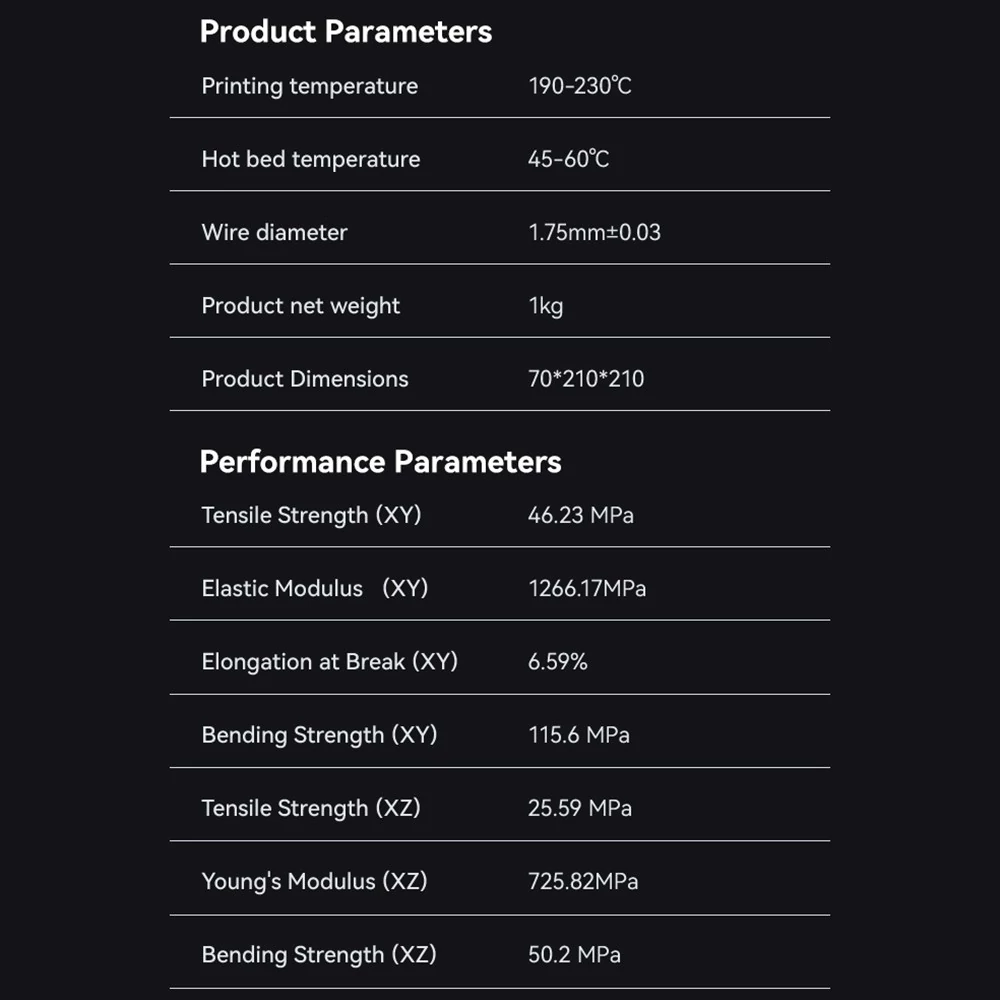Click the 1266.17MPa value
The height and width of the screenshot is (1000, 1000).
[587, 588]
